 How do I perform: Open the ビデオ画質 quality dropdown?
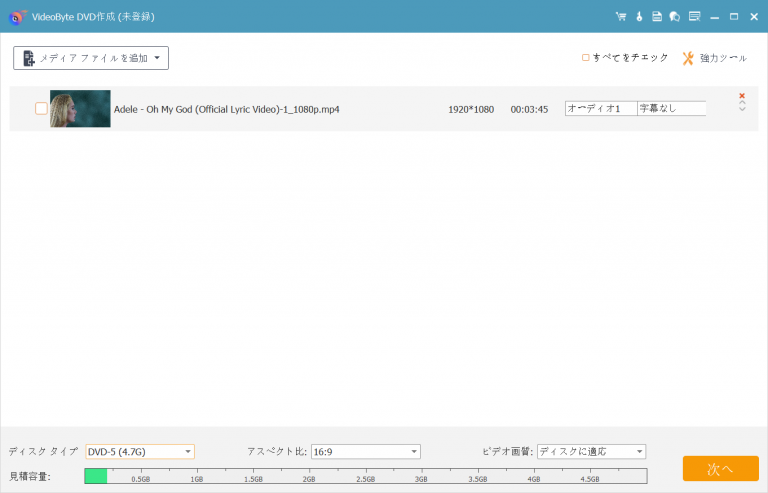[x=591, y=452]
